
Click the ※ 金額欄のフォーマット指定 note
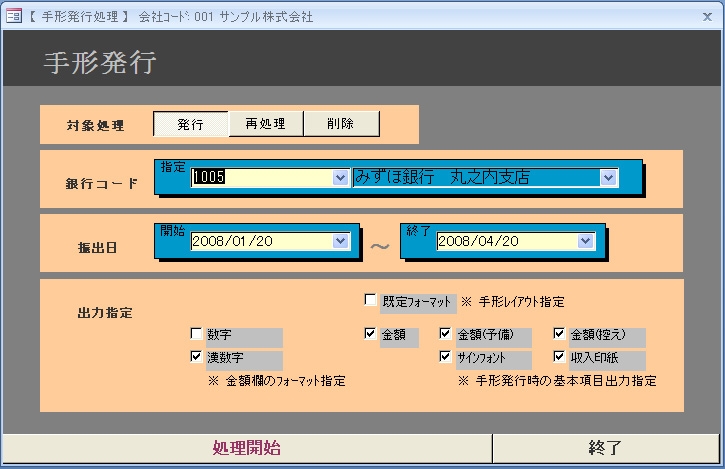pyautogui.click(x=276, y=381)
